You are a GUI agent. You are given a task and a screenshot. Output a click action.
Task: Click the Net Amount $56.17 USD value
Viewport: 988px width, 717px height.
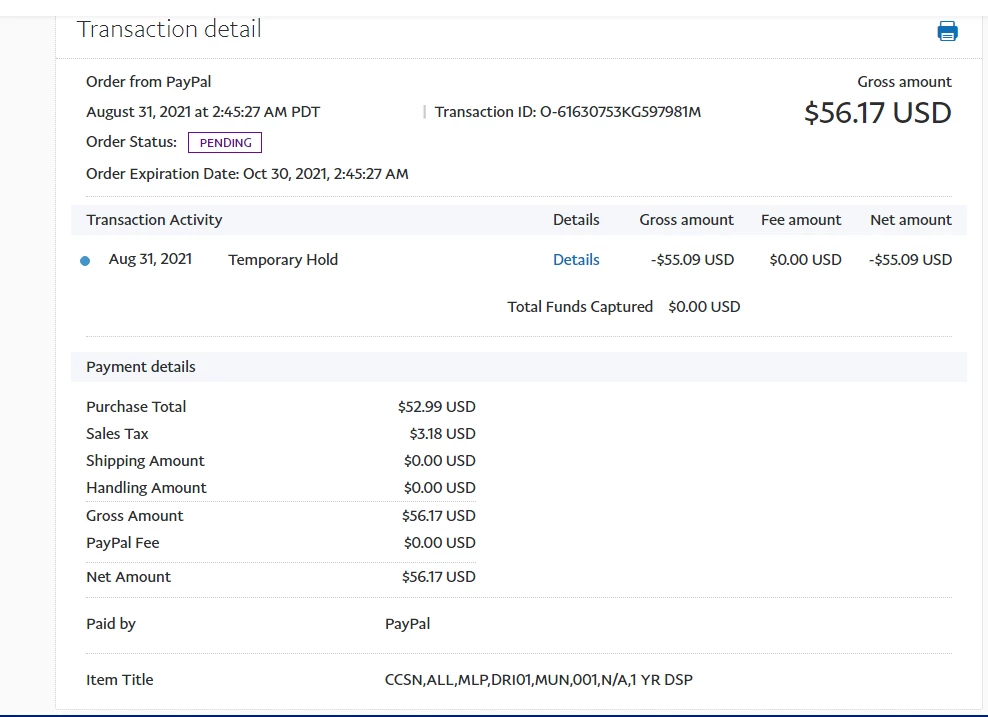tap(439, 577)
